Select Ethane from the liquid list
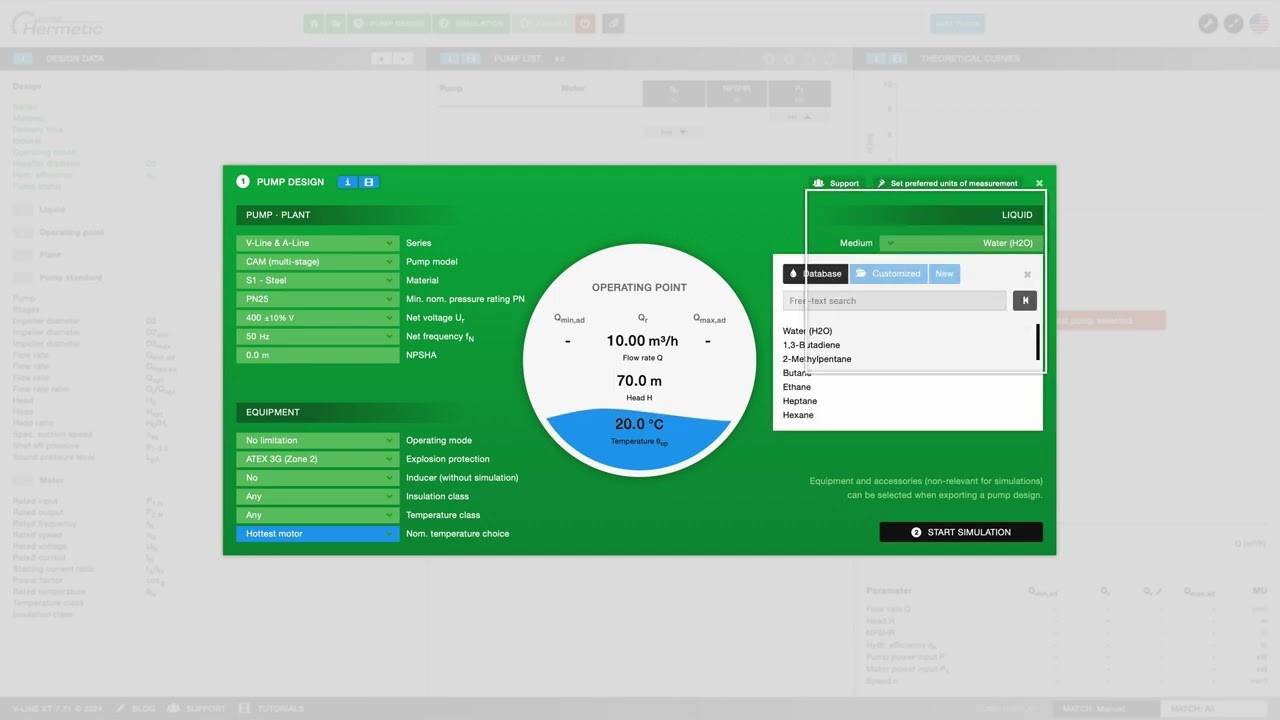Image resolution: width=1280 pixels, height=720 pixels. tap(797, 387)
